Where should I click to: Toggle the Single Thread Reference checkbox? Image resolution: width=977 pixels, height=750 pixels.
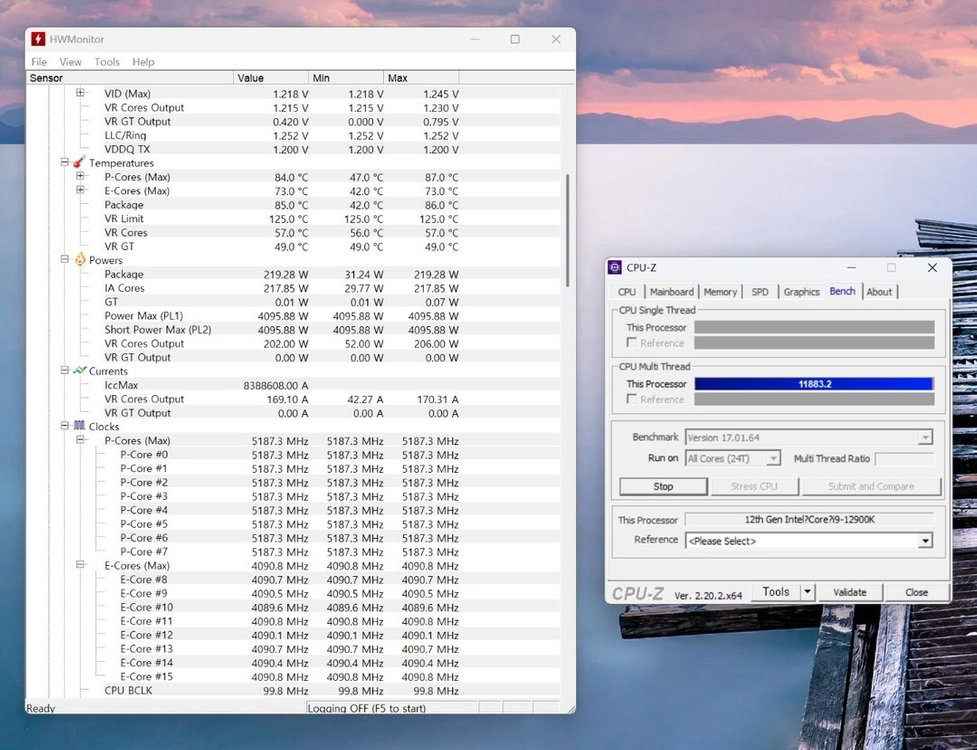(x=632, y=343)
